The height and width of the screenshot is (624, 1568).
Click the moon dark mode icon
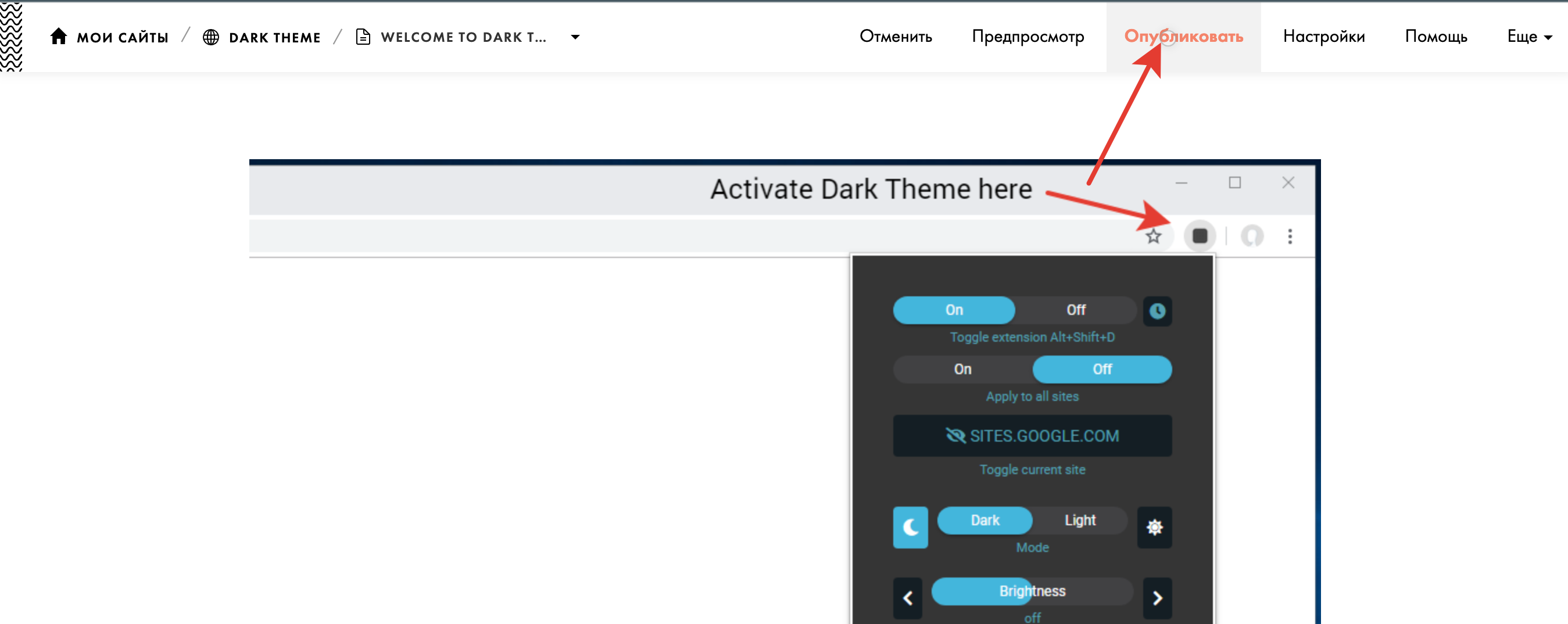910,527
